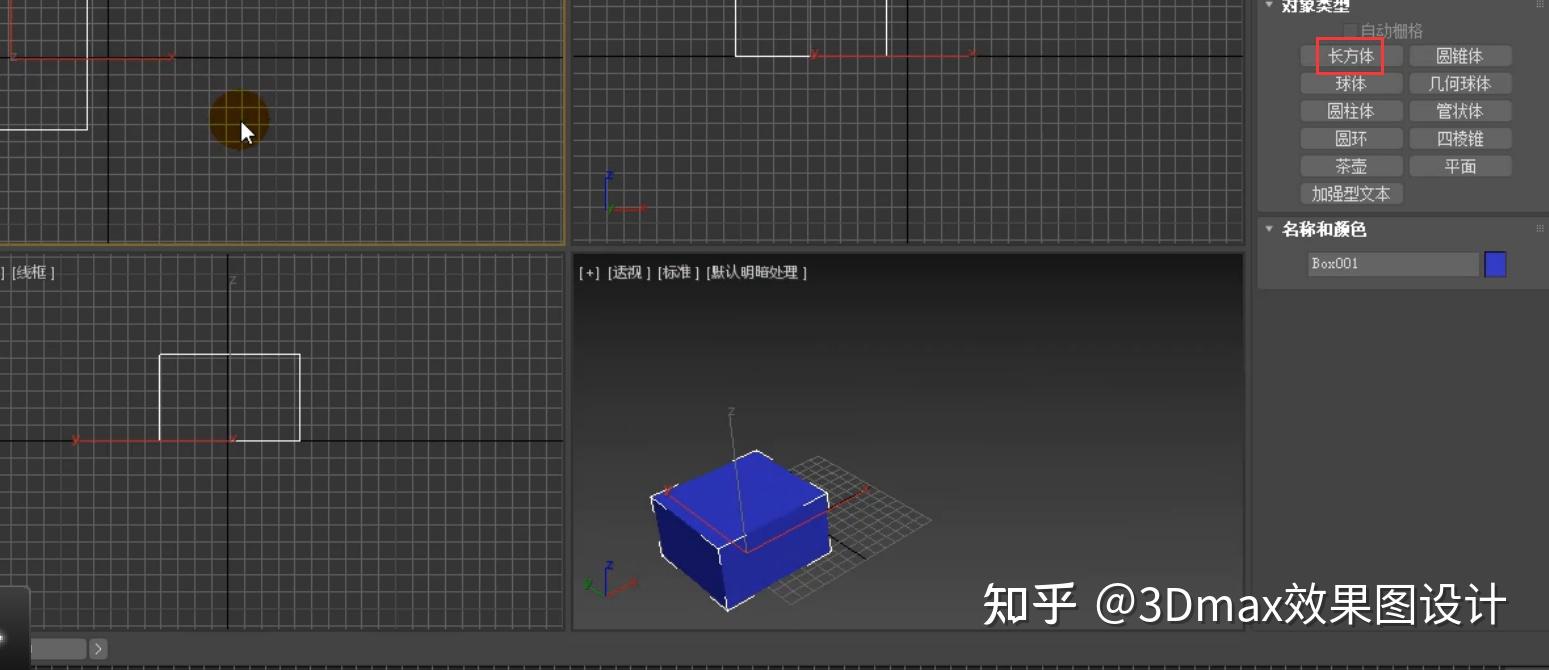This screenshot has width=1549, height=670.
Task: Click the 加强型文本 (TextPlus) button
Action: [1351, 193]
